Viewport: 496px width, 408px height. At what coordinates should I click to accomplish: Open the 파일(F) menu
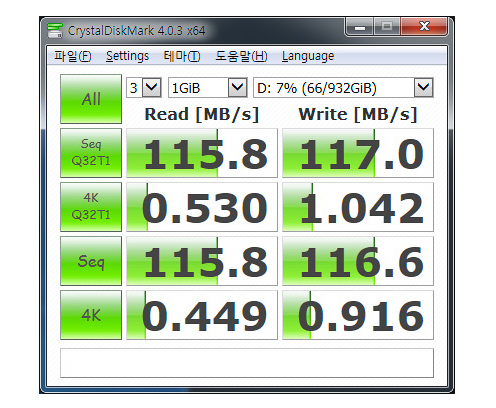point(73,56)
